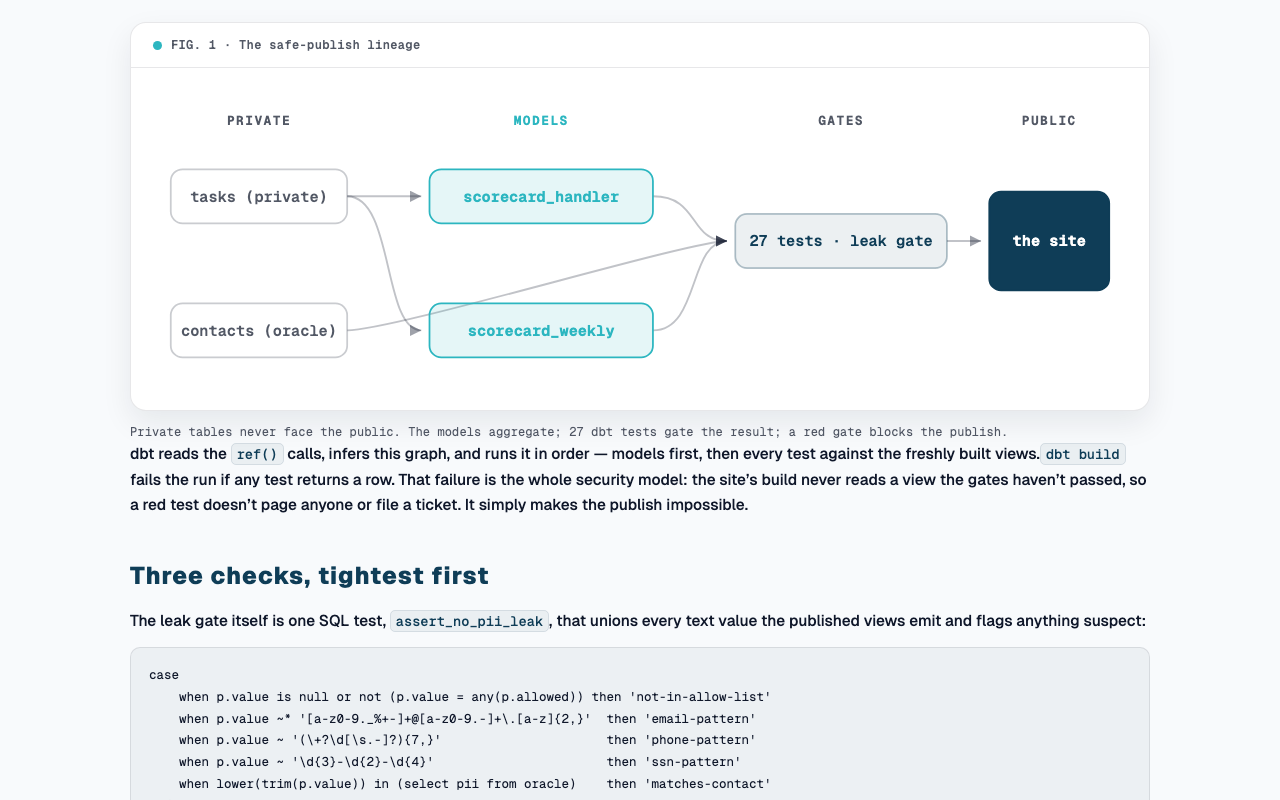Click the "case" keyword in the code block

coord(164,675)
